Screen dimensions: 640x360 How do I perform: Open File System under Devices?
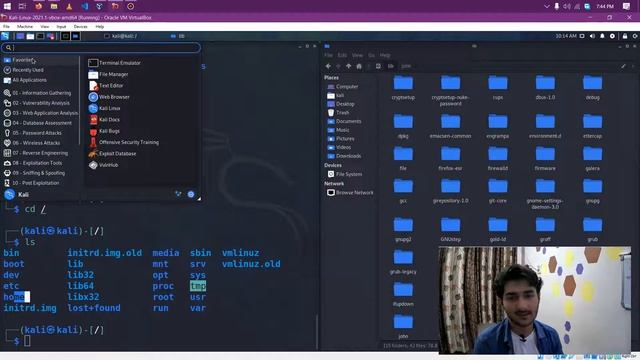[345, 174]
